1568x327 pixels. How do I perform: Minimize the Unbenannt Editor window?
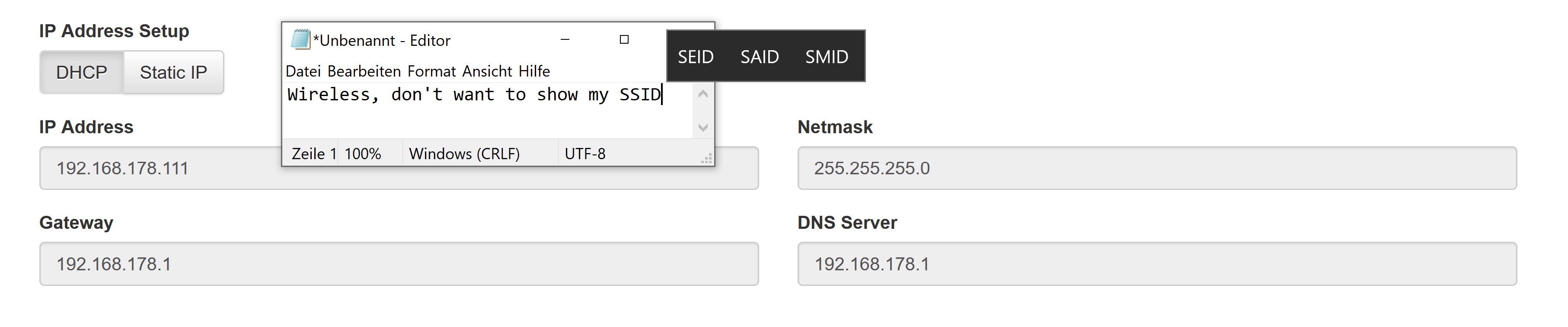(565, 40)
